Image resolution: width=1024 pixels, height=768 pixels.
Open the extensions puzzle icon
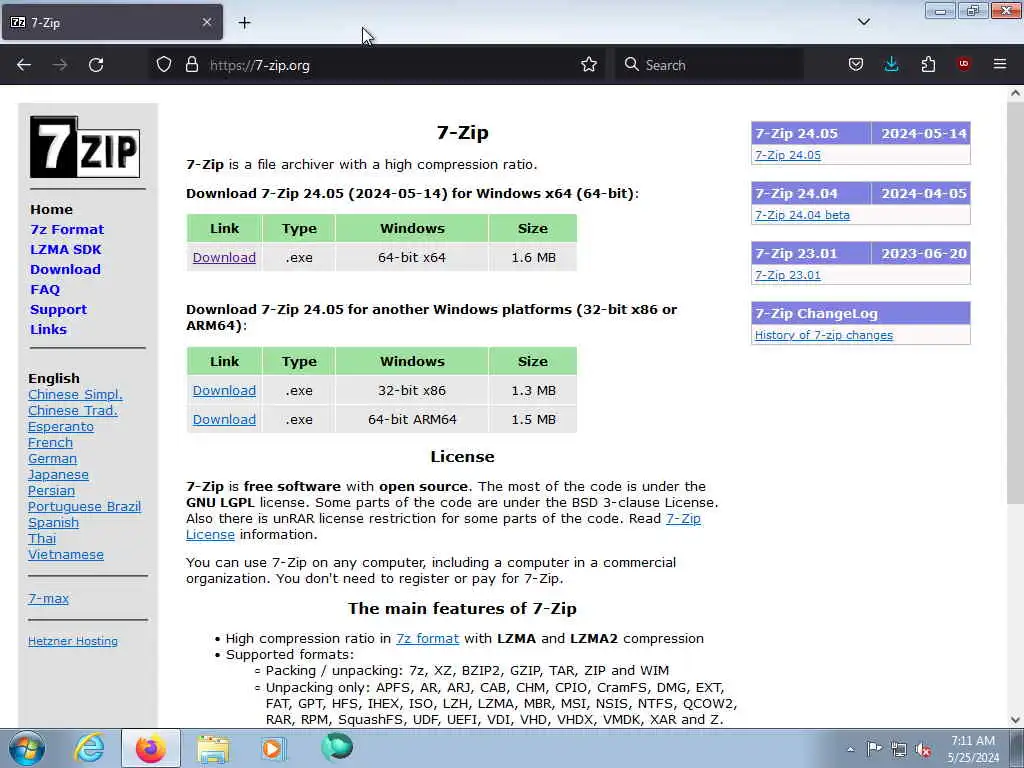coord(928,65)
